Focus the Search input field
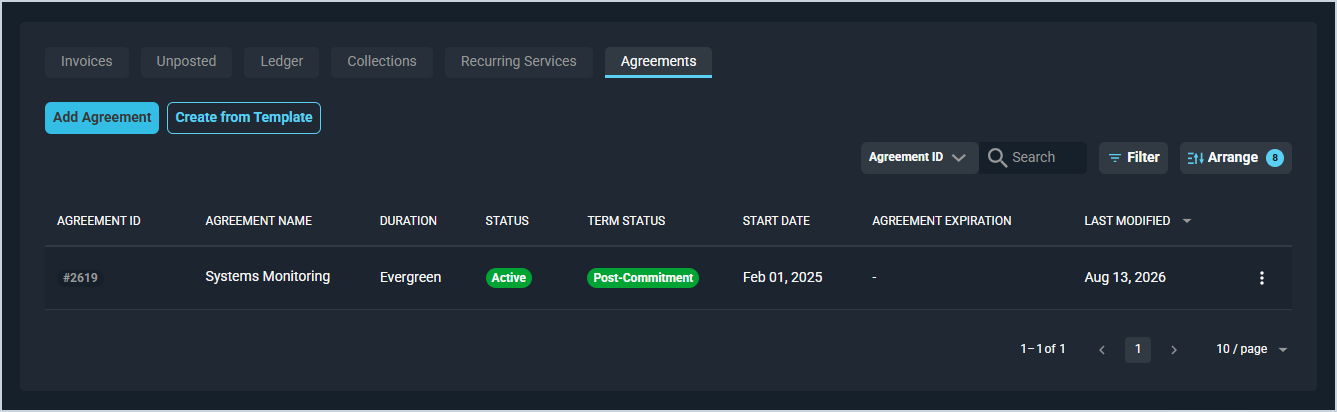This screenshot has height=412, width=1337. coord(1046,157)
